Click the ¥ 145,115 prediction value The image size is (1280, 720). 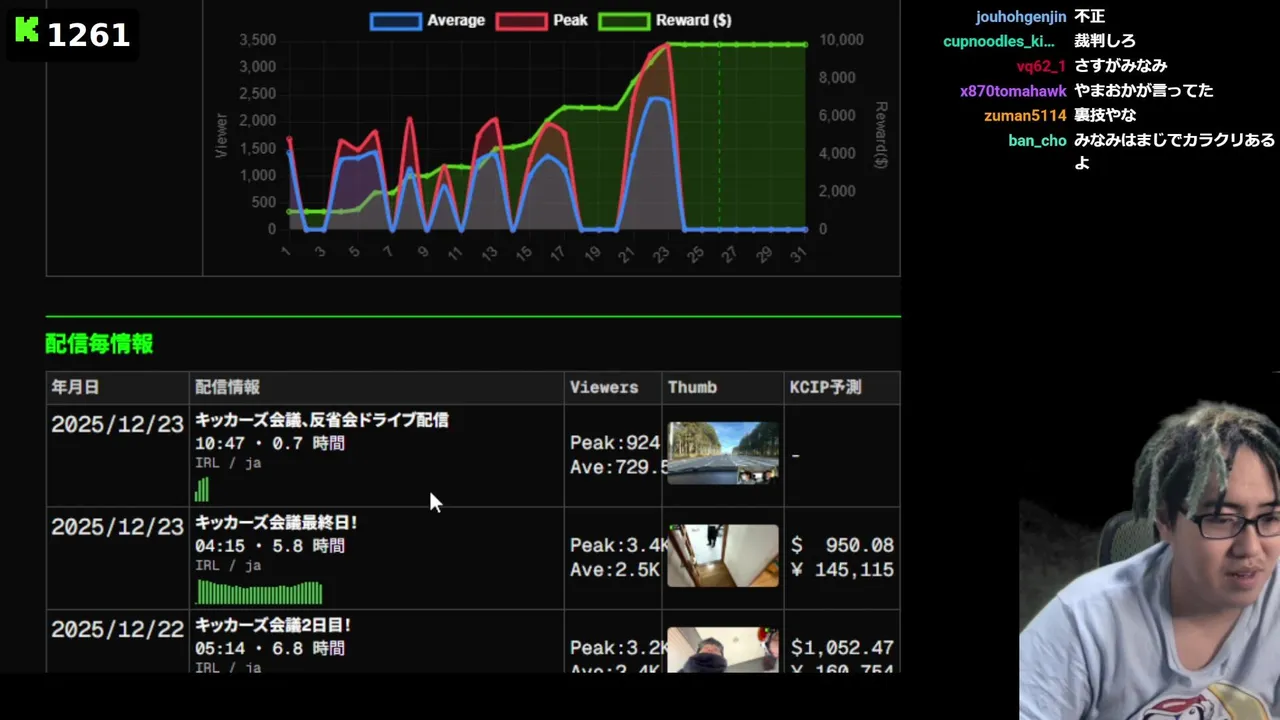(x=842, y=570)
